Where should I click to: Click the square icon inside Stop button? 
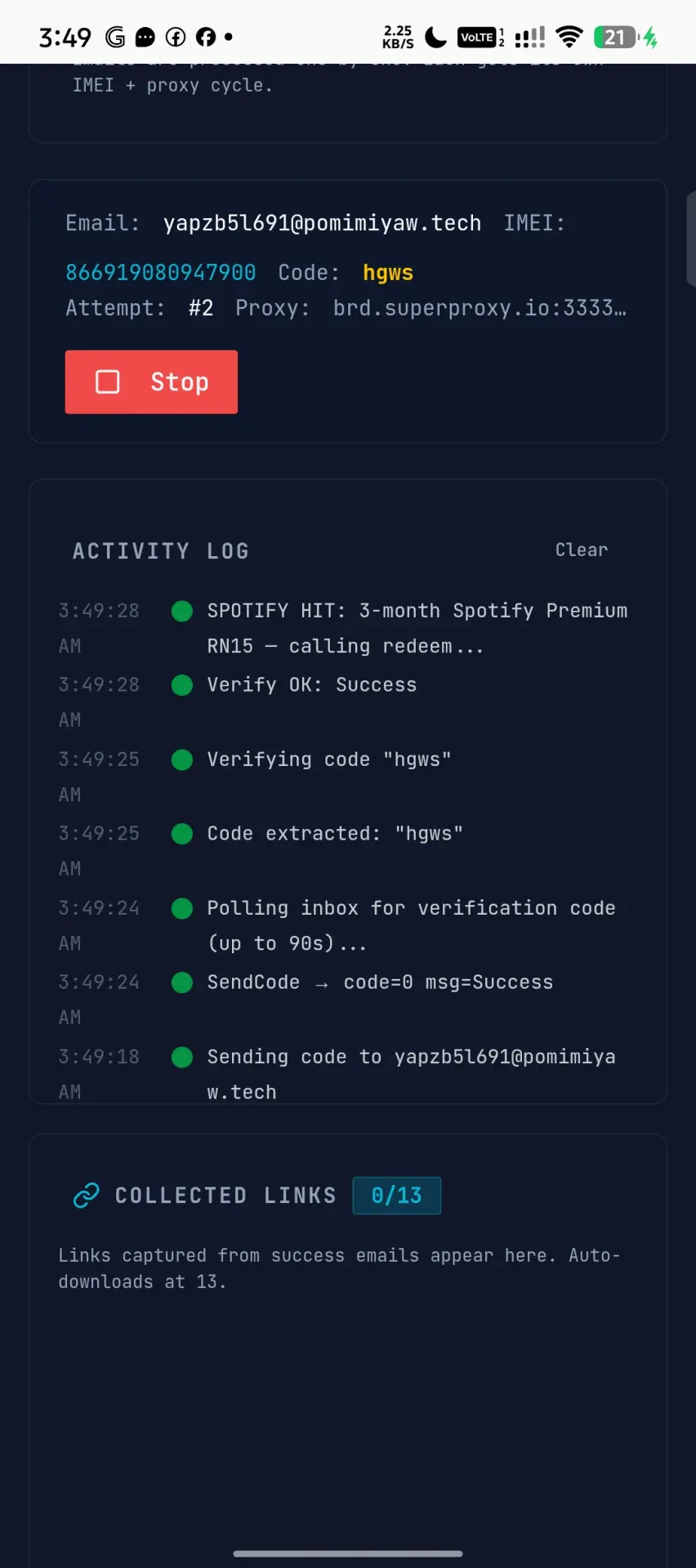click(x=108, y=382)
